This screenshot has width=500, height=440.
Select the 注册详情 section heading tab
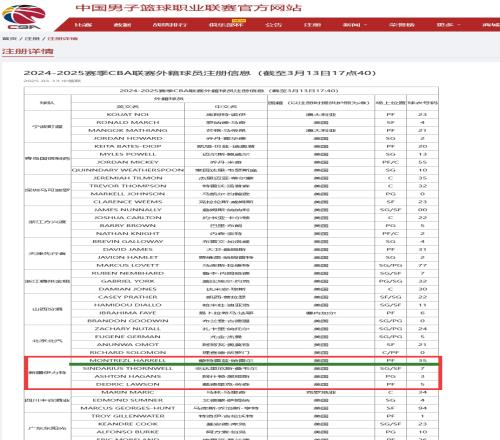point(28,51)
